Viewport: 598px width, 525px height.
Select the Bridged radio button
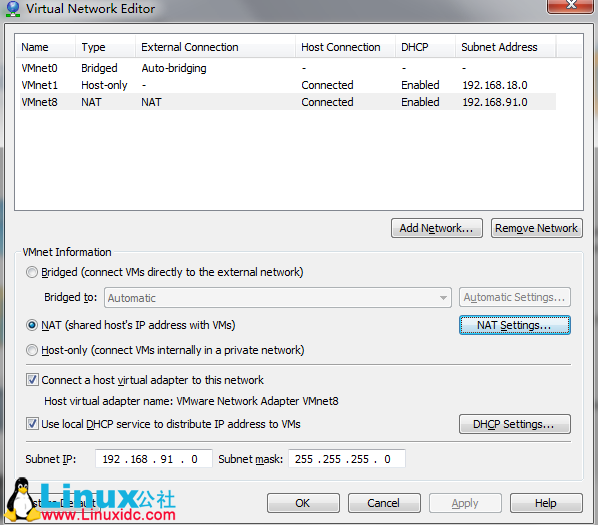pos(32,272)
